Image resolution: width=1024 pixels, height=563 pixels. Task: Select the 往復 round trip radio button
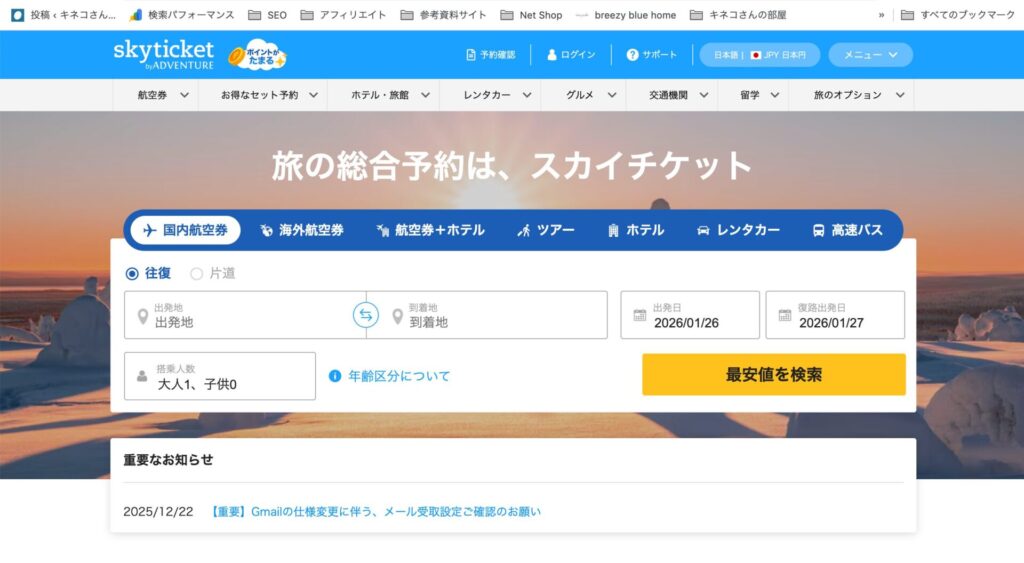pyautogui.click(x=132, y=273)
